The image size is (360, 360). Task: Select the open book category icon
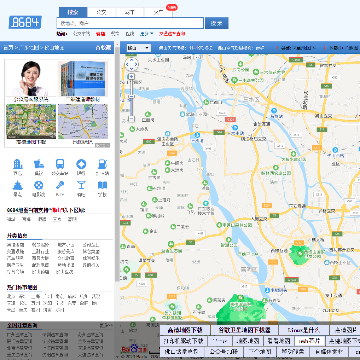[x=102, y=185]
